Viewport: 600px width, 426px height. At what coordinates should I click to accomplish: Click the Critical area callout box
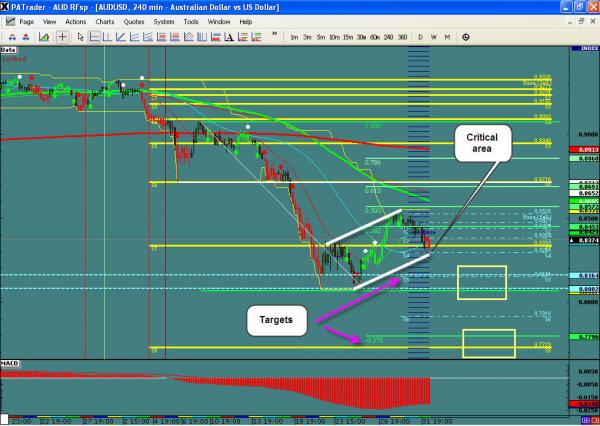(484, 143)
